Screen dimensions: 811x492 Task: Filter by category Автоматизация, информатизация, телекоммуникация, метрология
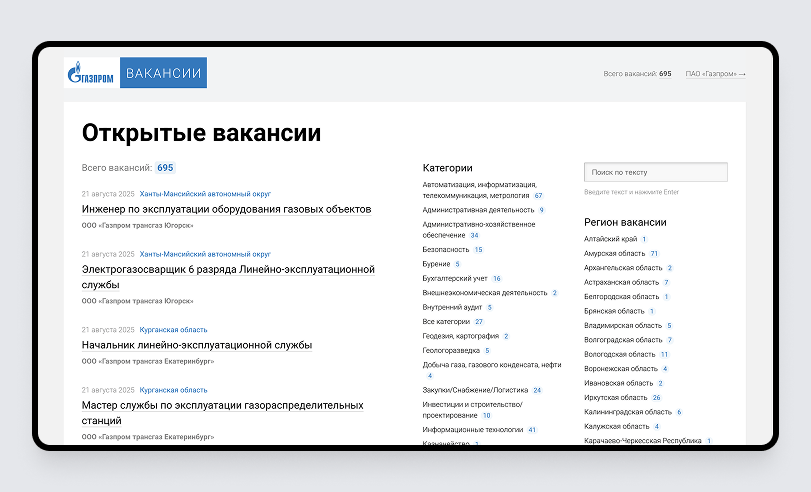(x=479, y=190)
